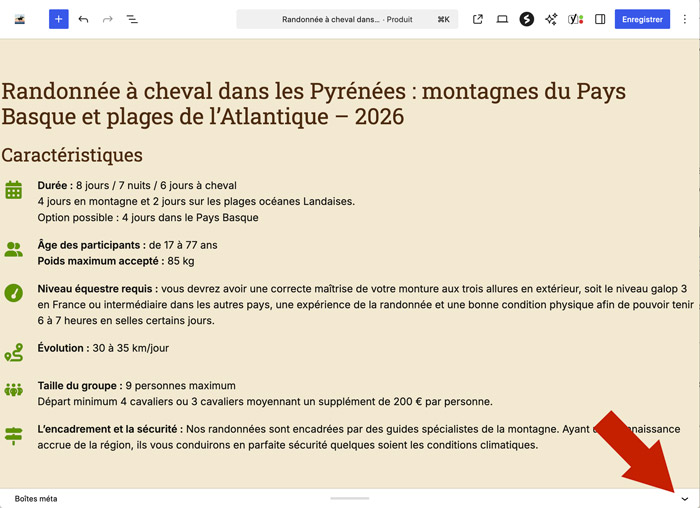Open the block inserter plus button
This screenshot has width=700, height=508.
point(58,19)
